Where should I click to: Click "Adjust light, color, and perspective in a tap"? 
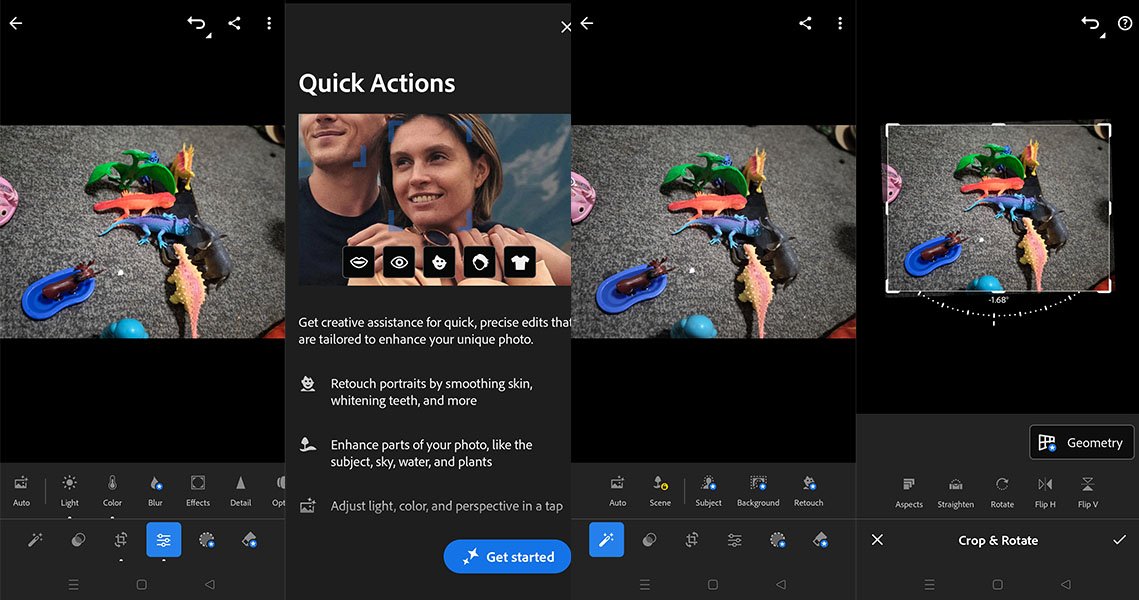coord(447,506)
